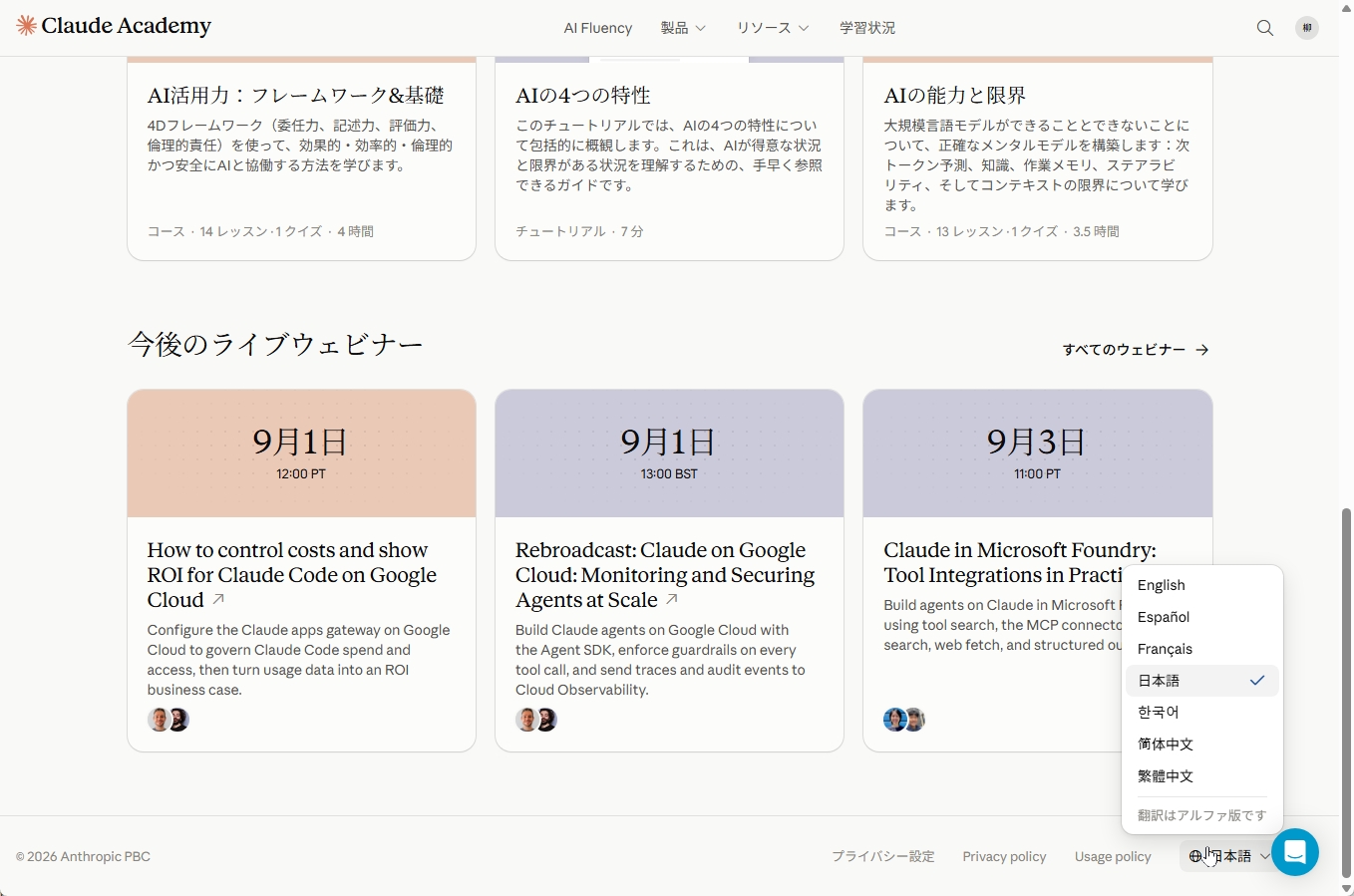This screenshot has height=896, width=1354.
Task: Click 'コース · 13 レッスン·1 クイズ · 3.5 時間' text
Action: click(x=1001, y=231)
